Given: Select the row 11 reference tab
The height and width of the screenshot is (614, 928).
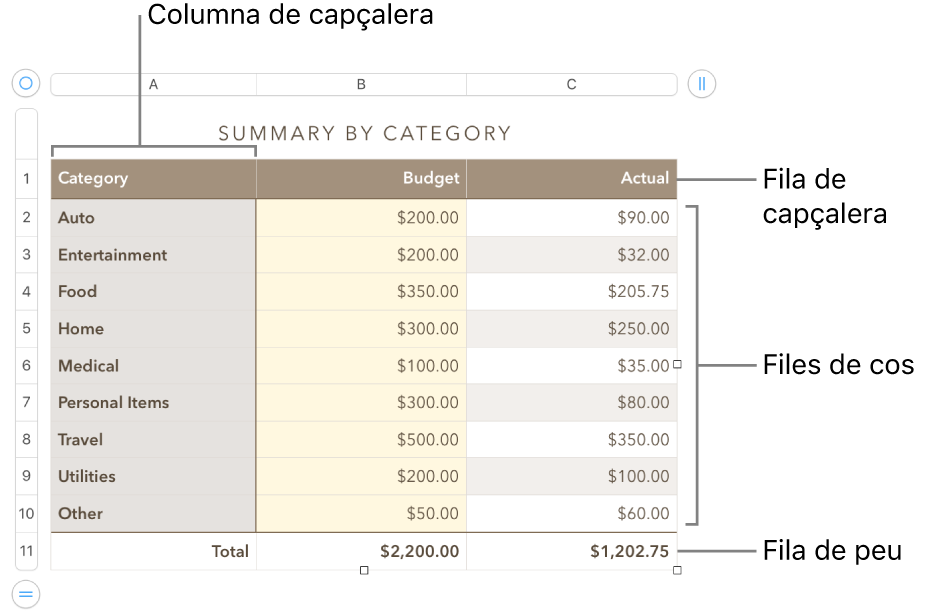Looking at the screenshot, I should (25, 551).
